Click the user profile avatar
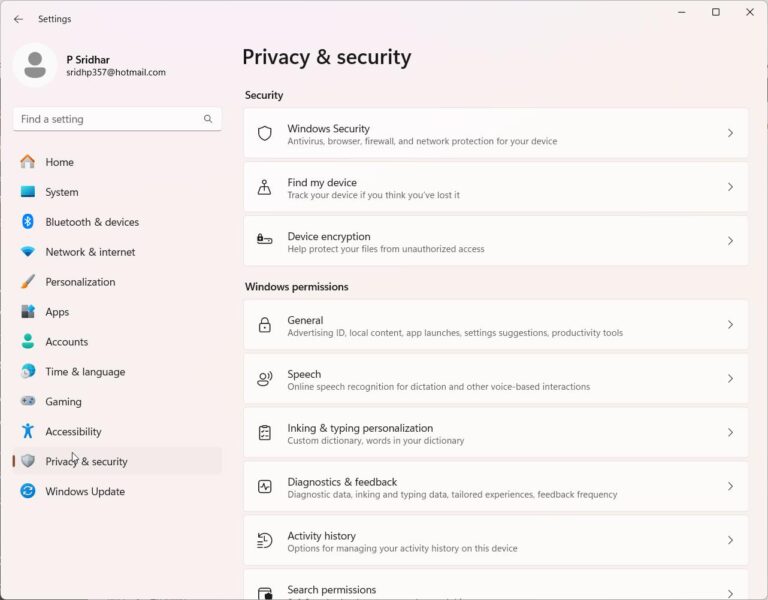768x600 pixels. coord(35,65)
